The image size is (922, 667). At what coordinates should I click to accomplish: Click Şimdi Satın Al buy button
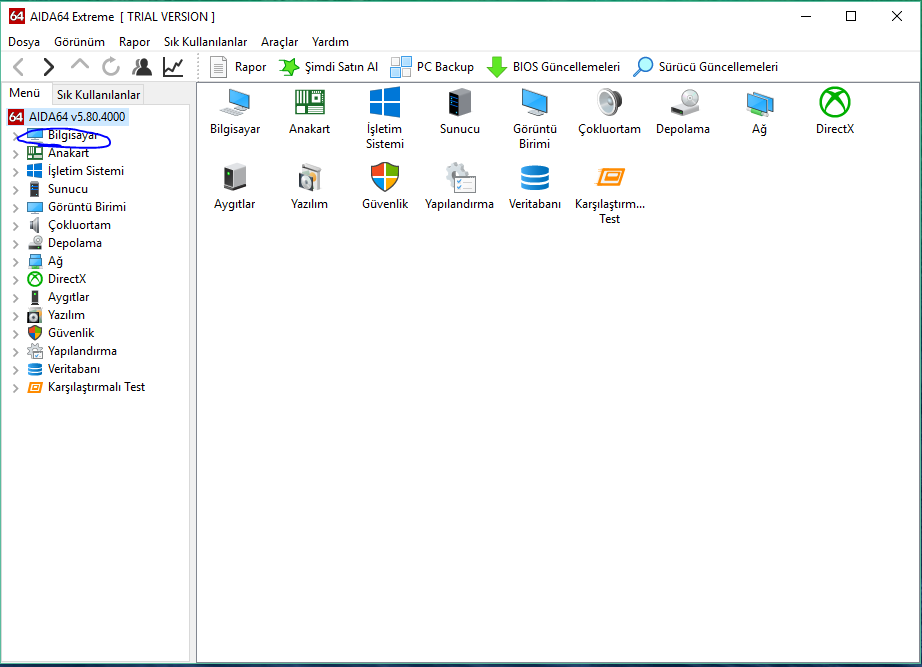[329, 67]
